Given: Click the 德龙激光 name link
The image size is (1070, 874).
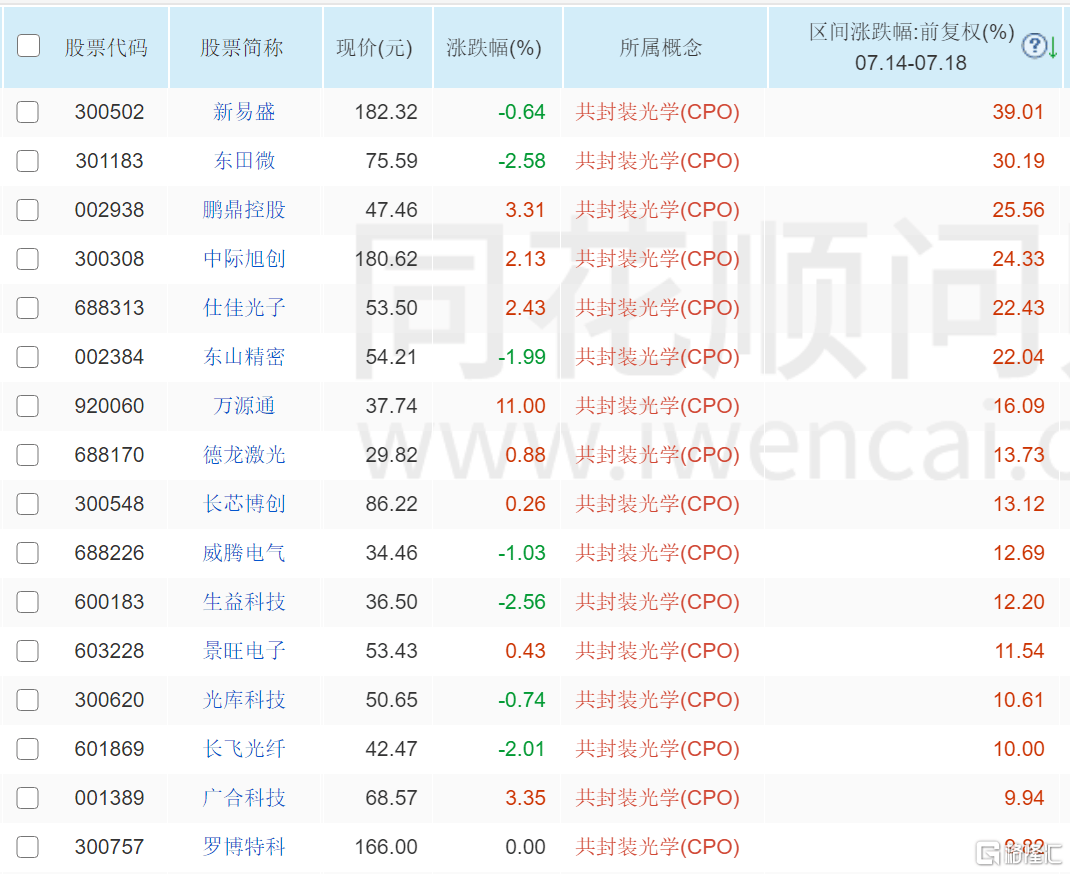Looking at the screenshot, I should pos(245,455).
